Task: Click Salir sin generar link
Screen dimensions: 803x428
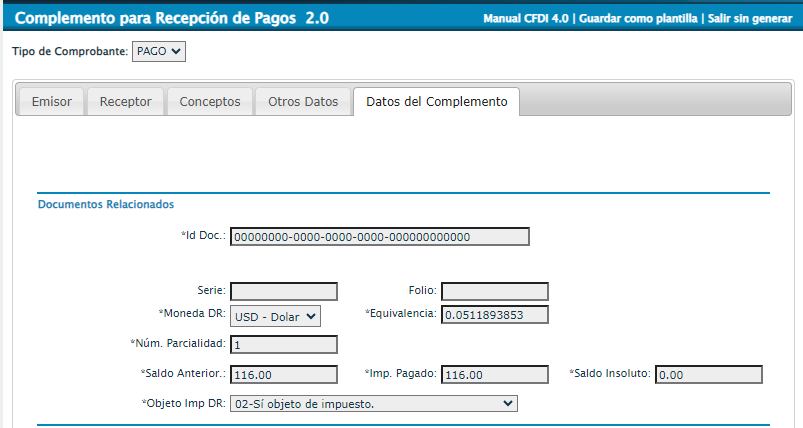Action: tap(750, 19)
